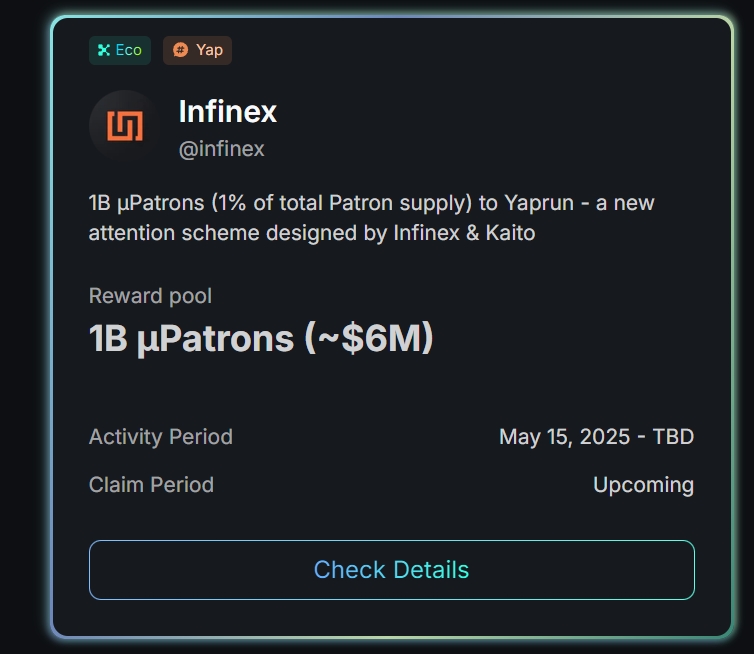
Task: Click the Eco tag cross-arrows icon
Action: tap(103, 50)
